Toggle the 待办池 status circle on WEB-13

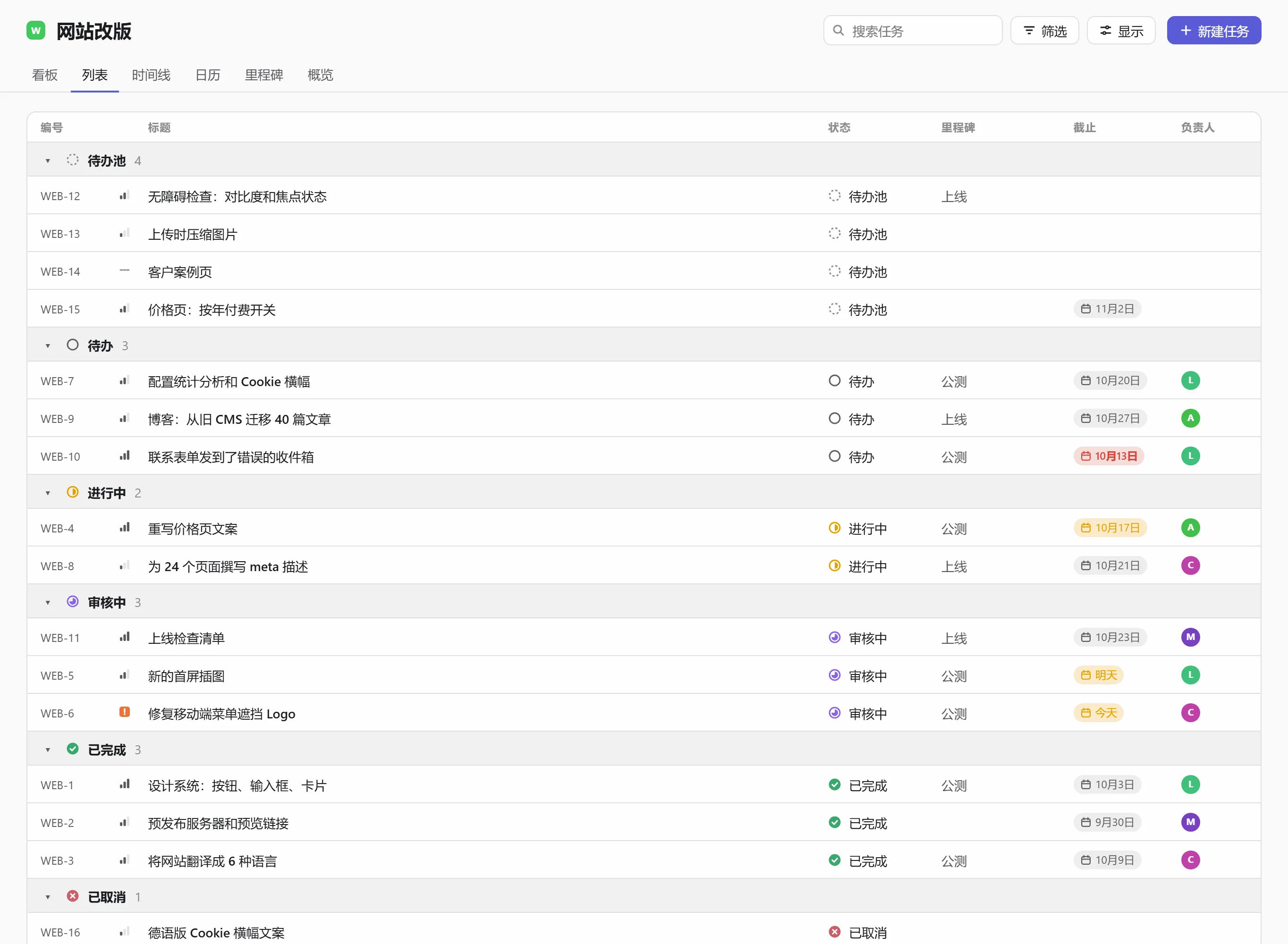pos(834,233)
